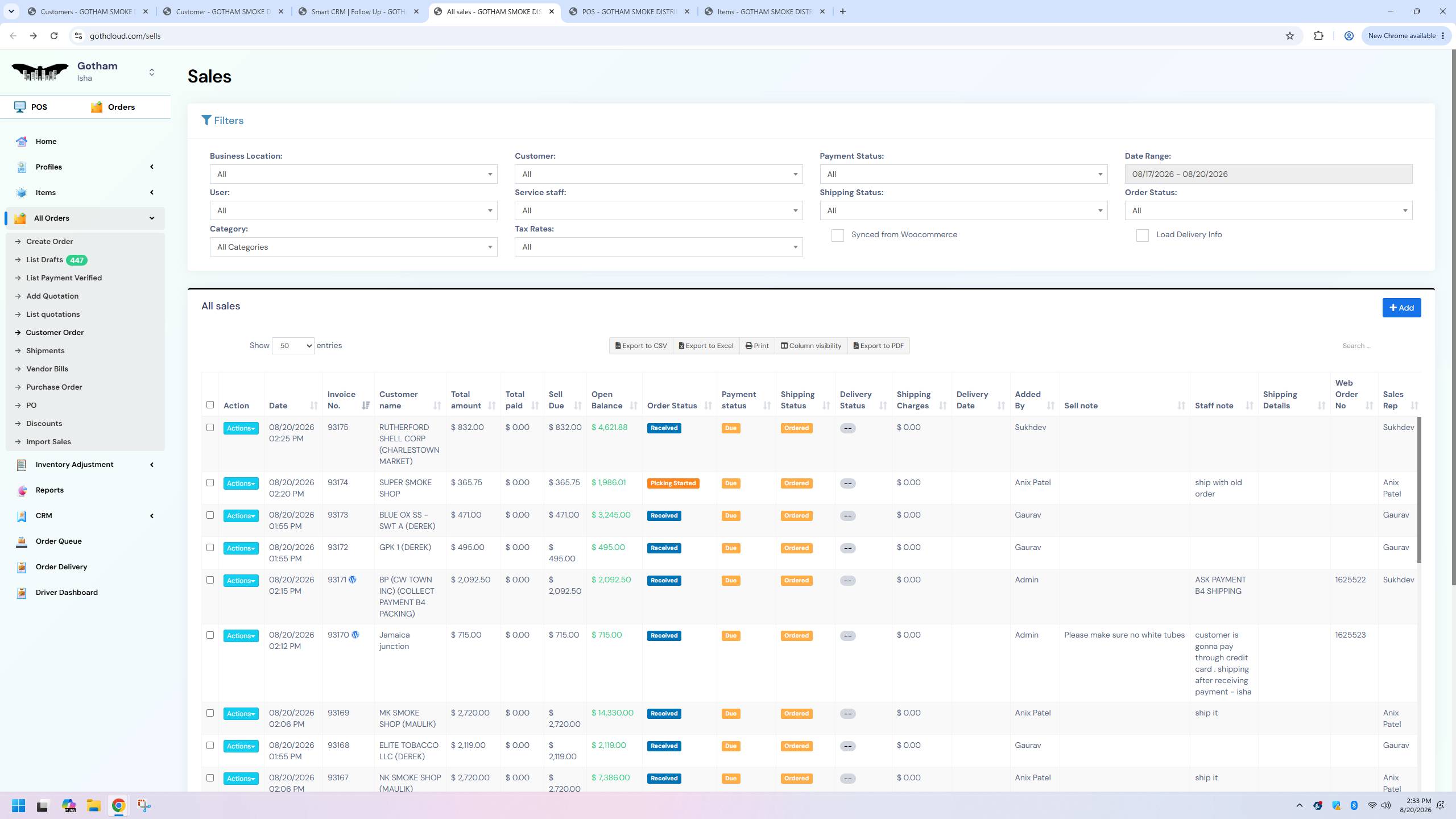Click the Order Queue sidebar icon
This screenshot has width=1456, height=819.
pos(22,541)
